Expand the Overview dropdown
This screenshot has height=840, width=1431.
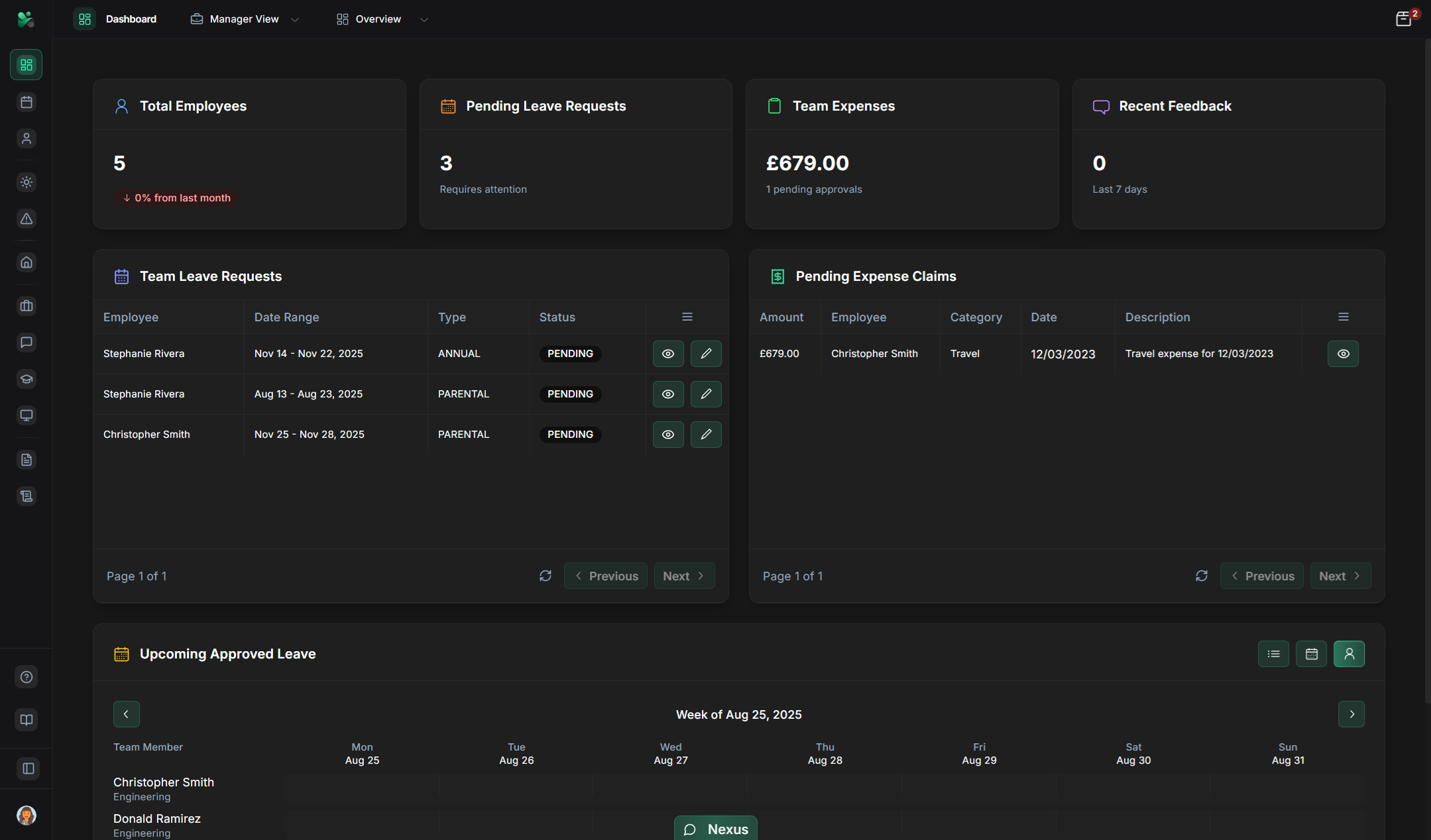[x=424, y=19]
